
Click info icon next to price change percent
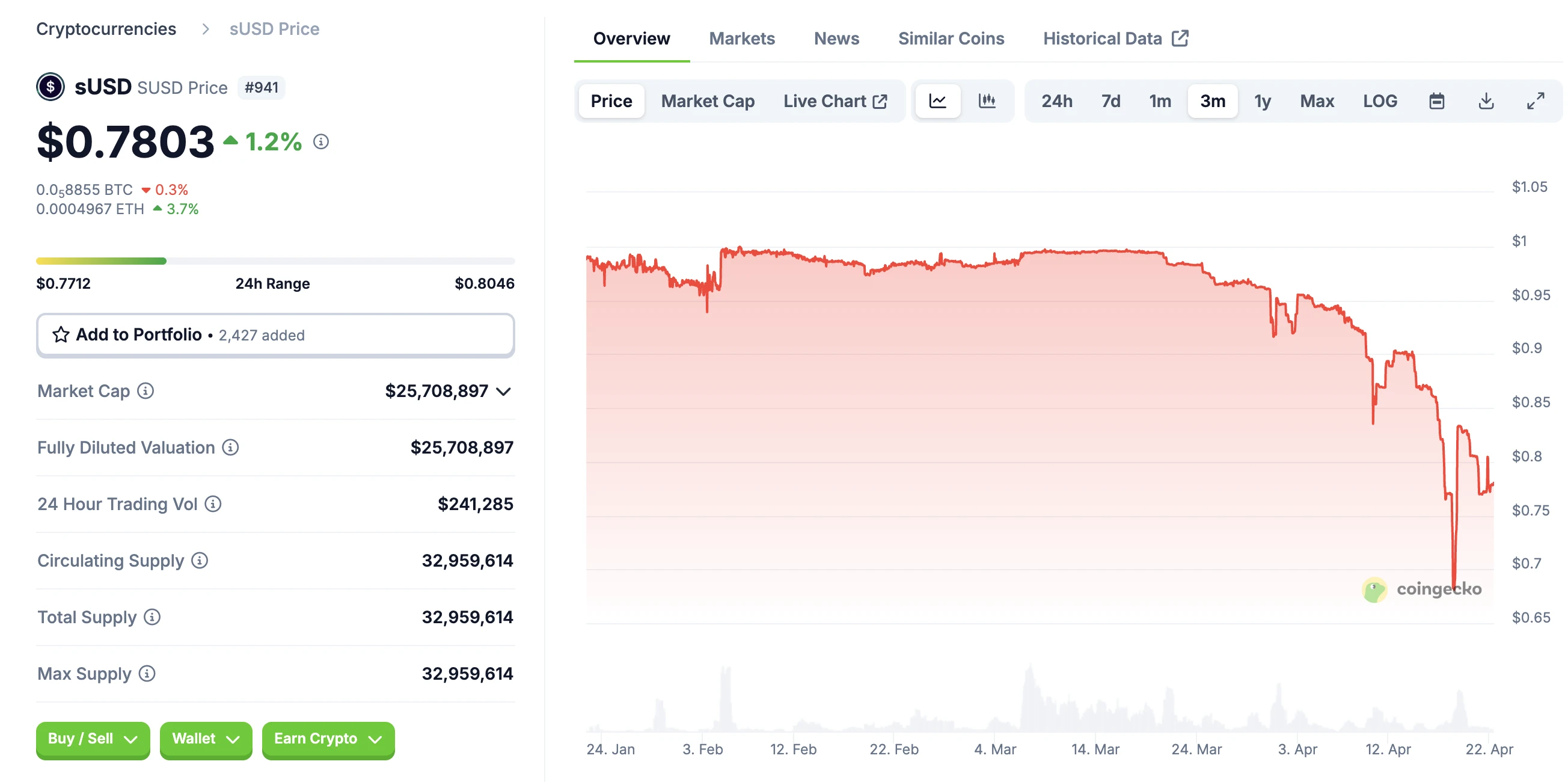(321, 142)
